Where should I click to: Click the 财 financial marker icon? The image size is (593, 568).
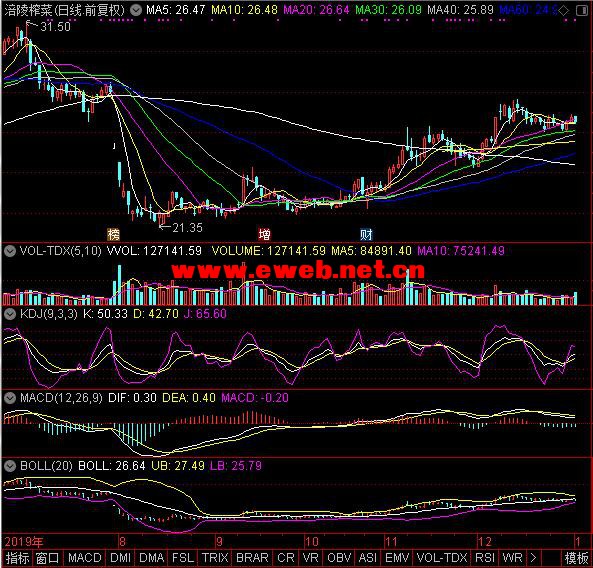tap(366, 234)
